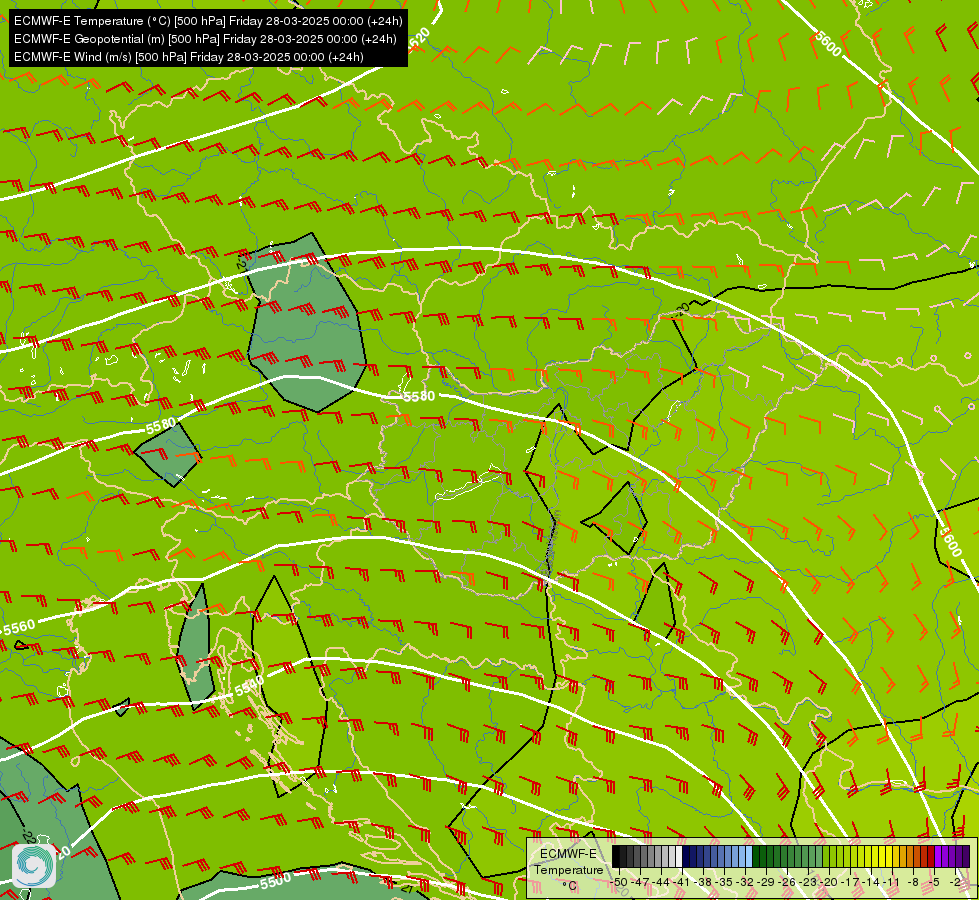Click the -38 tick label on legend
Viewport: 979px width, 900px height.
click(703, 882)
